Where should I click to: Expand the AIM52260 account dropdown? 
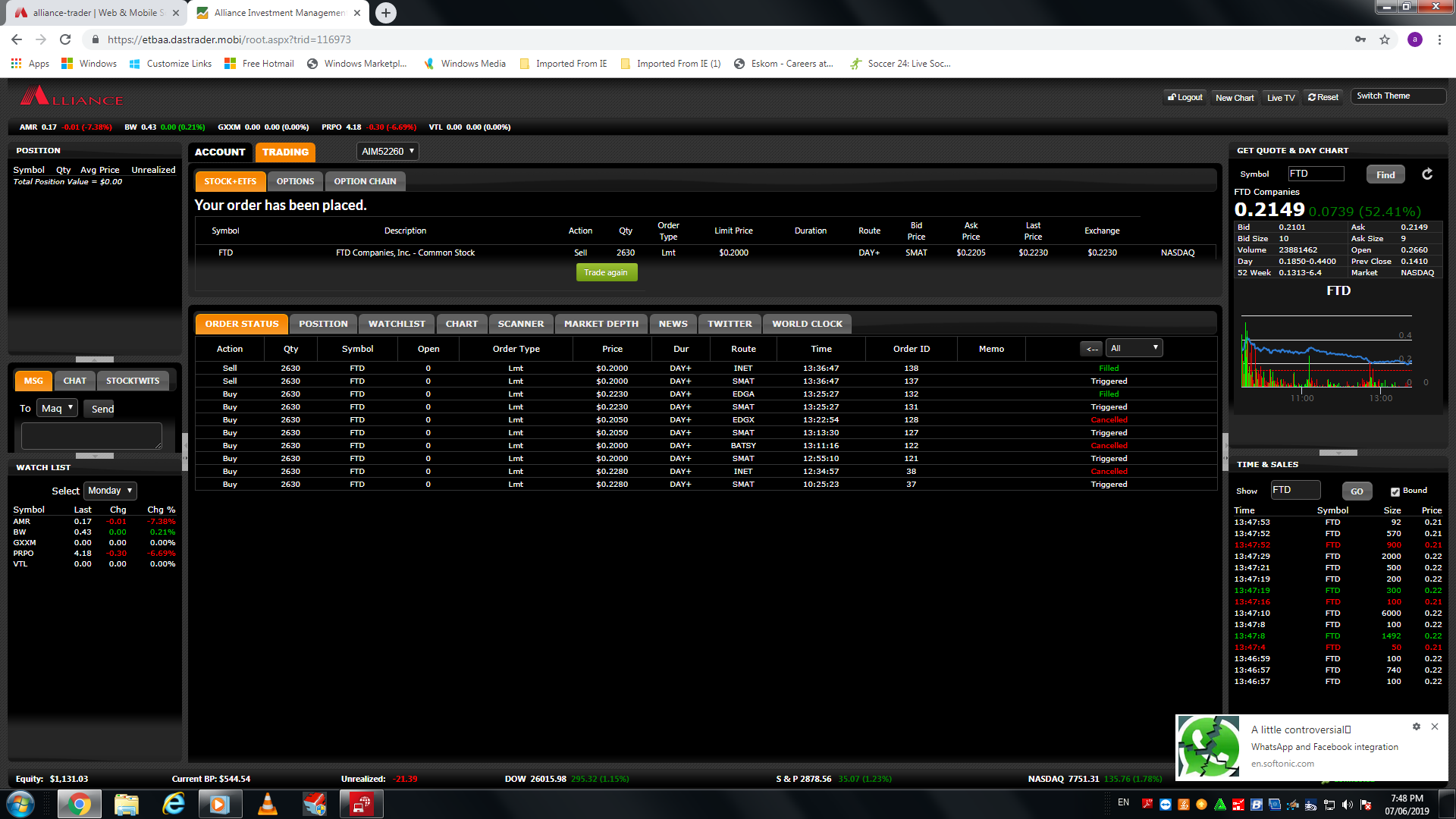pos(388,152)
